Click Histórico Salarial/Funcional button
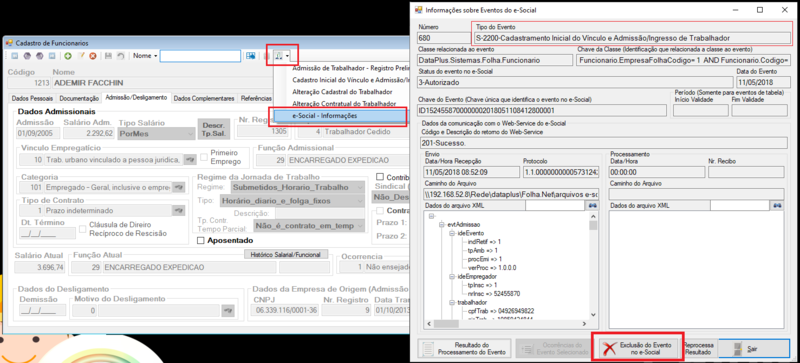The height and width of the screenshot is (363, 800). (286, 254)
